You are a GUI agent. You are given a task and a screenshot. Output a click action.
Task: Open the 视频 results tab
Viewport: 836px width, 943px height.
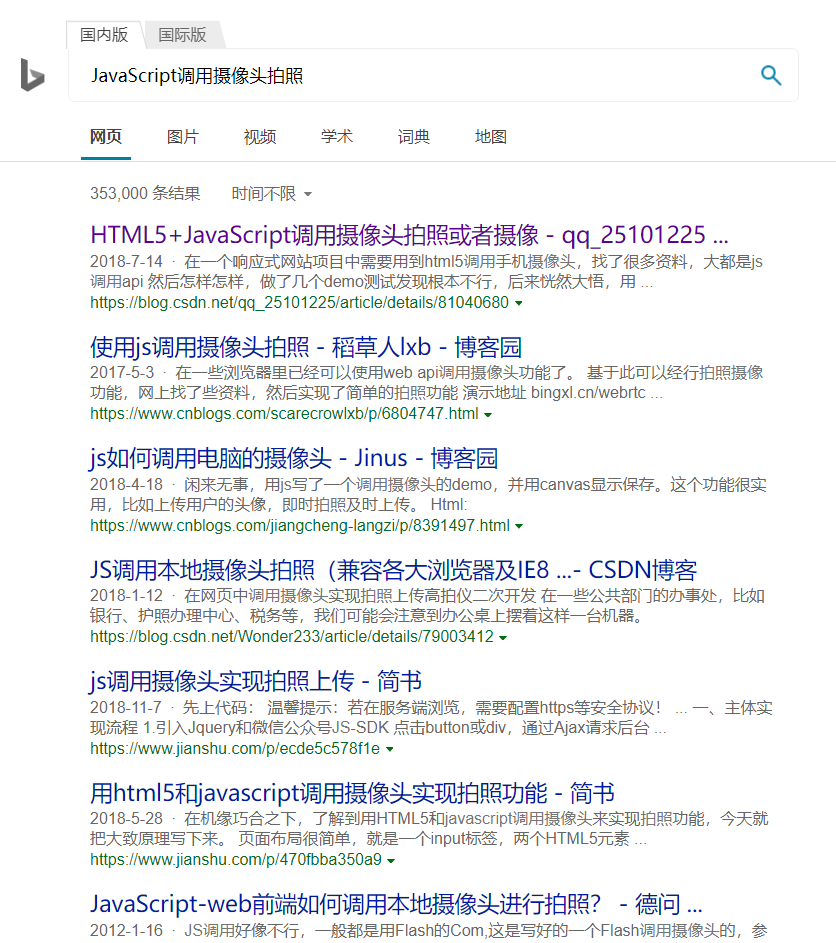coord(260,137)
